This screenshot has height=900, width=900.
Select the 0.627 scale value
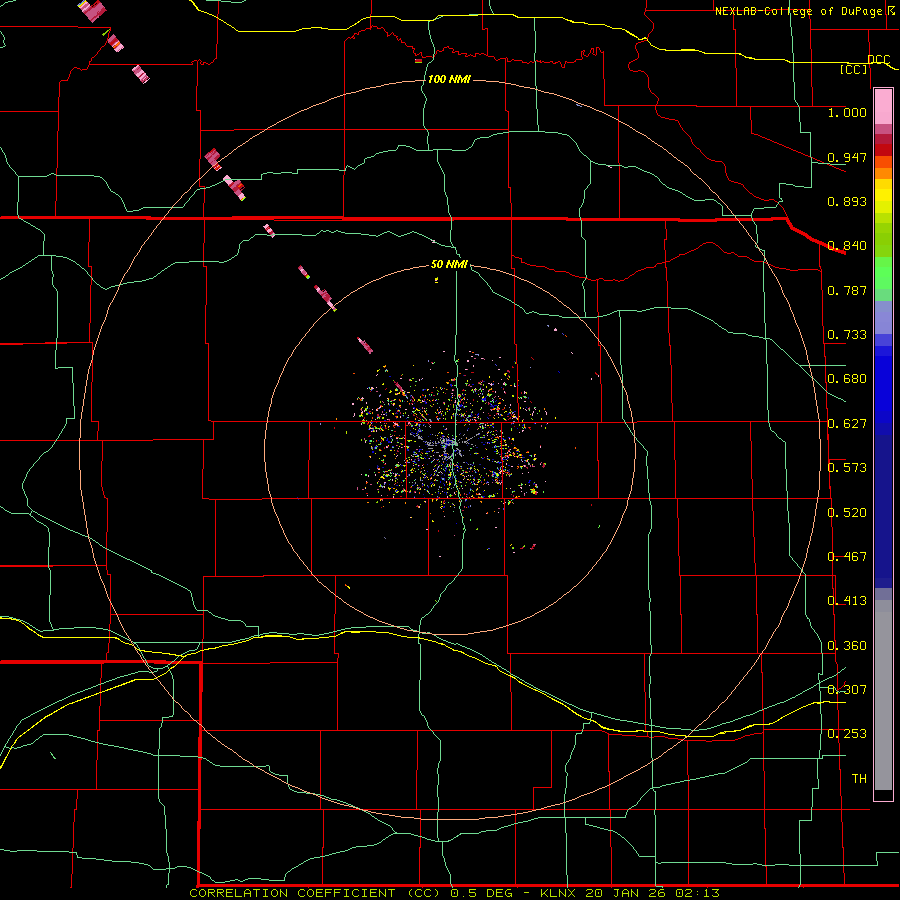click(x=847, y=424)
